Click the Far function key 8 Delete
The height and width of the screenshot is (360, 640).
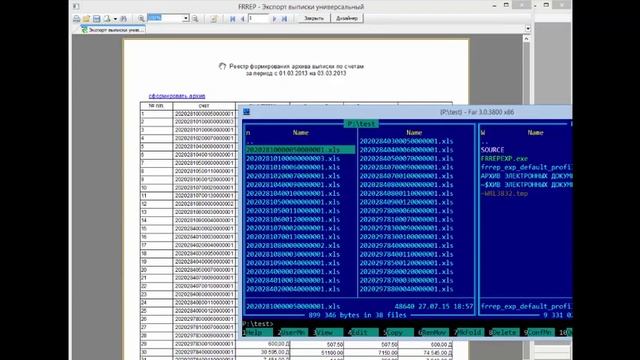click(504, 333)
